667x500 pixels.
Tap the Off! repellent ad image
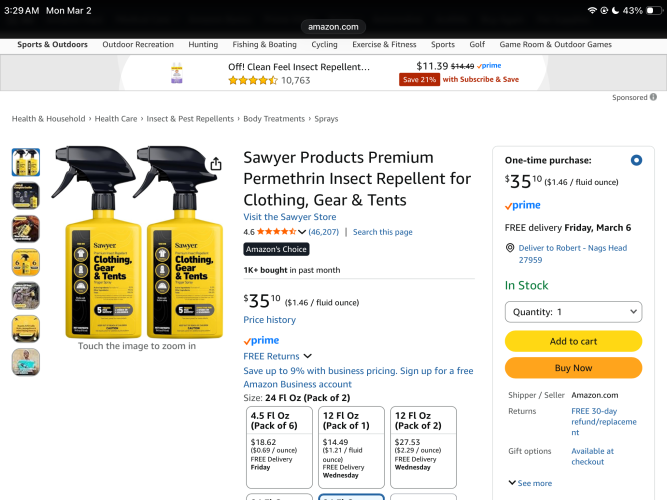[177, 73]
